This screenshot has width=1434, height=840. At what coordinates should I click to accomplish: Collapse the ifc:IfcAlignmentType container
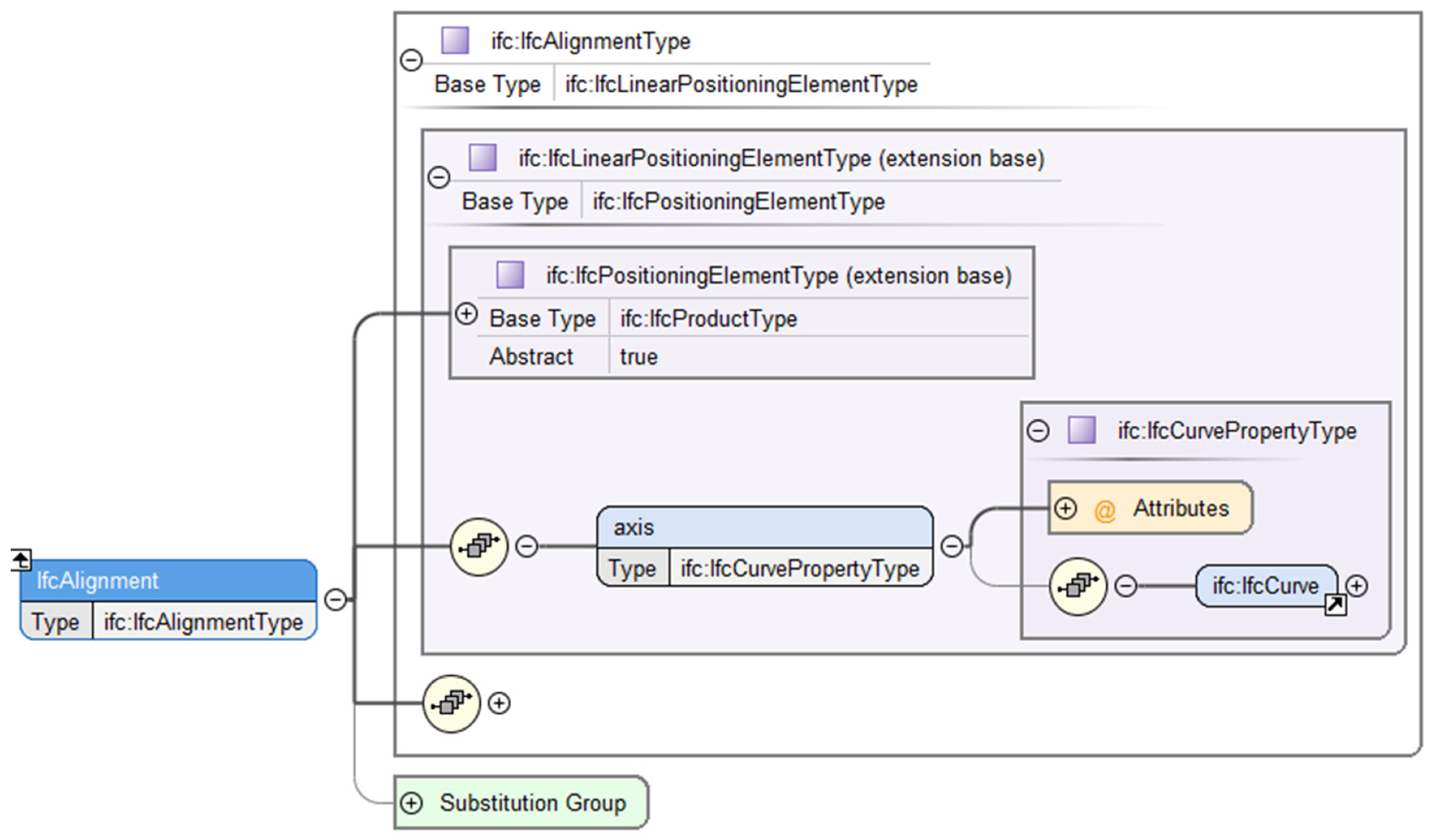point(411,60)
